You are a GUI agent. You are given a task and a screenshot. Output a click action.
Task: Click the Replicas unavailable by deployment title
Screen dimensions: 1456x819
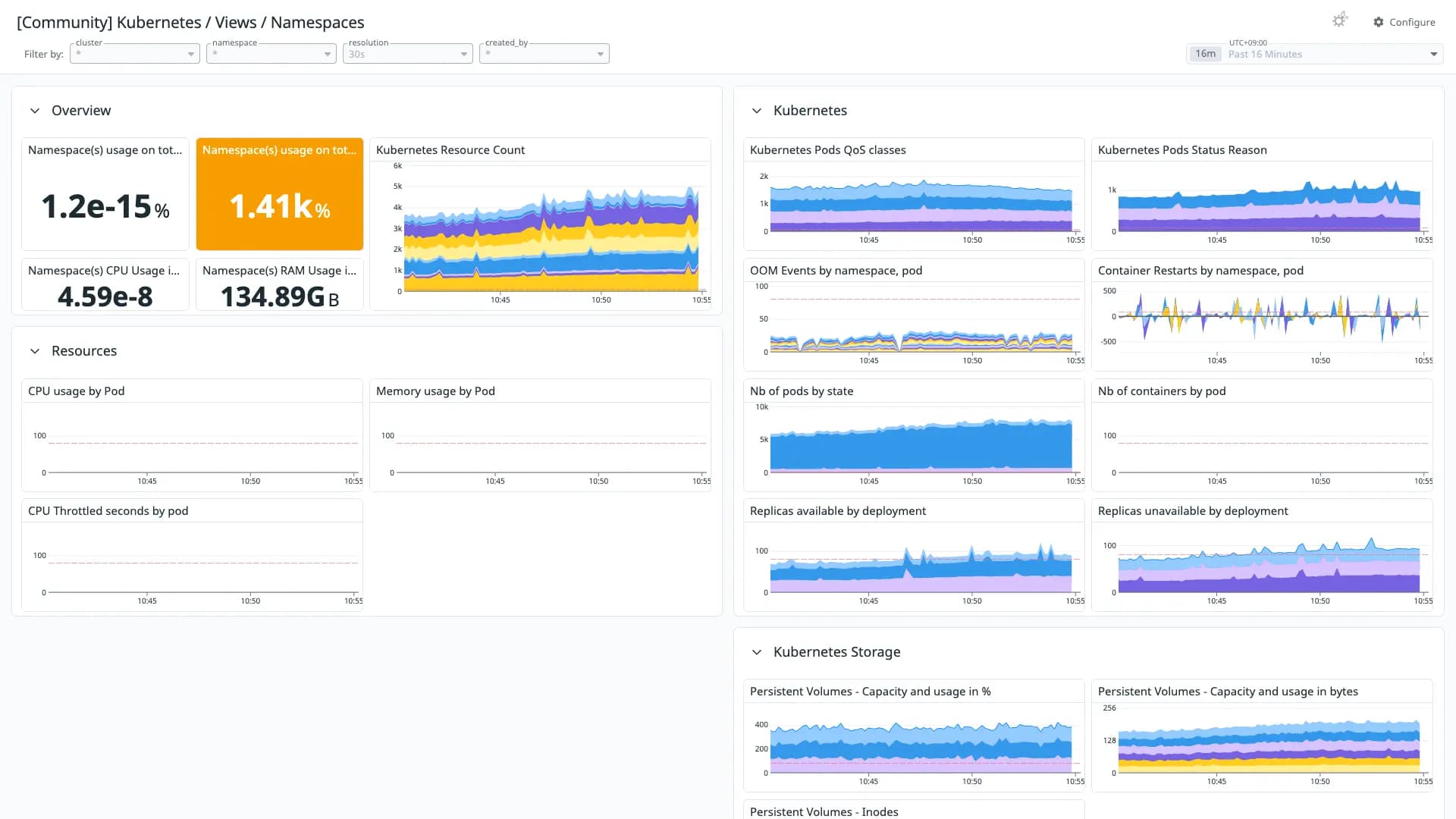1193,511
